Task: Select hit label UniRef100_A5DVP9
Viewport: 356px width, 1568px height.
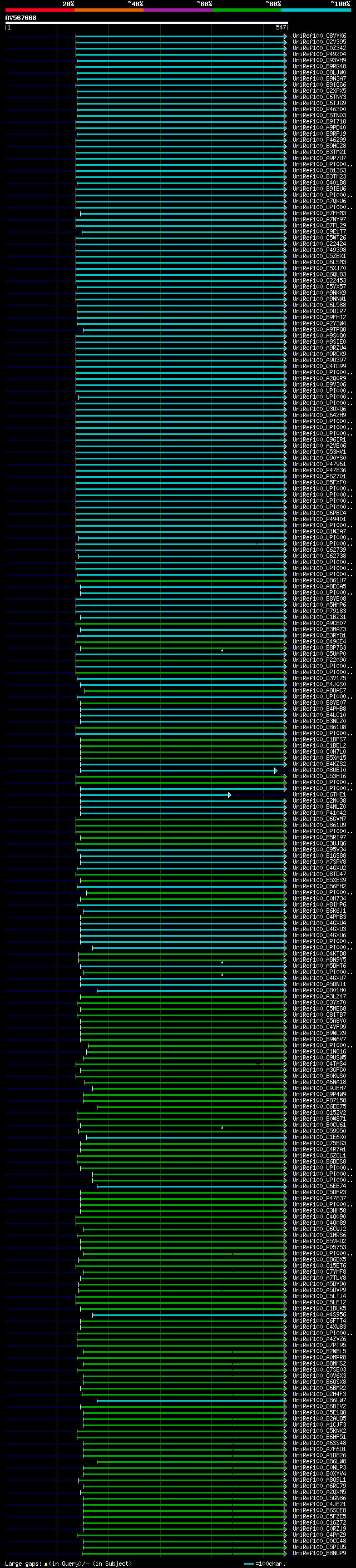Action: click(319, 1290)
